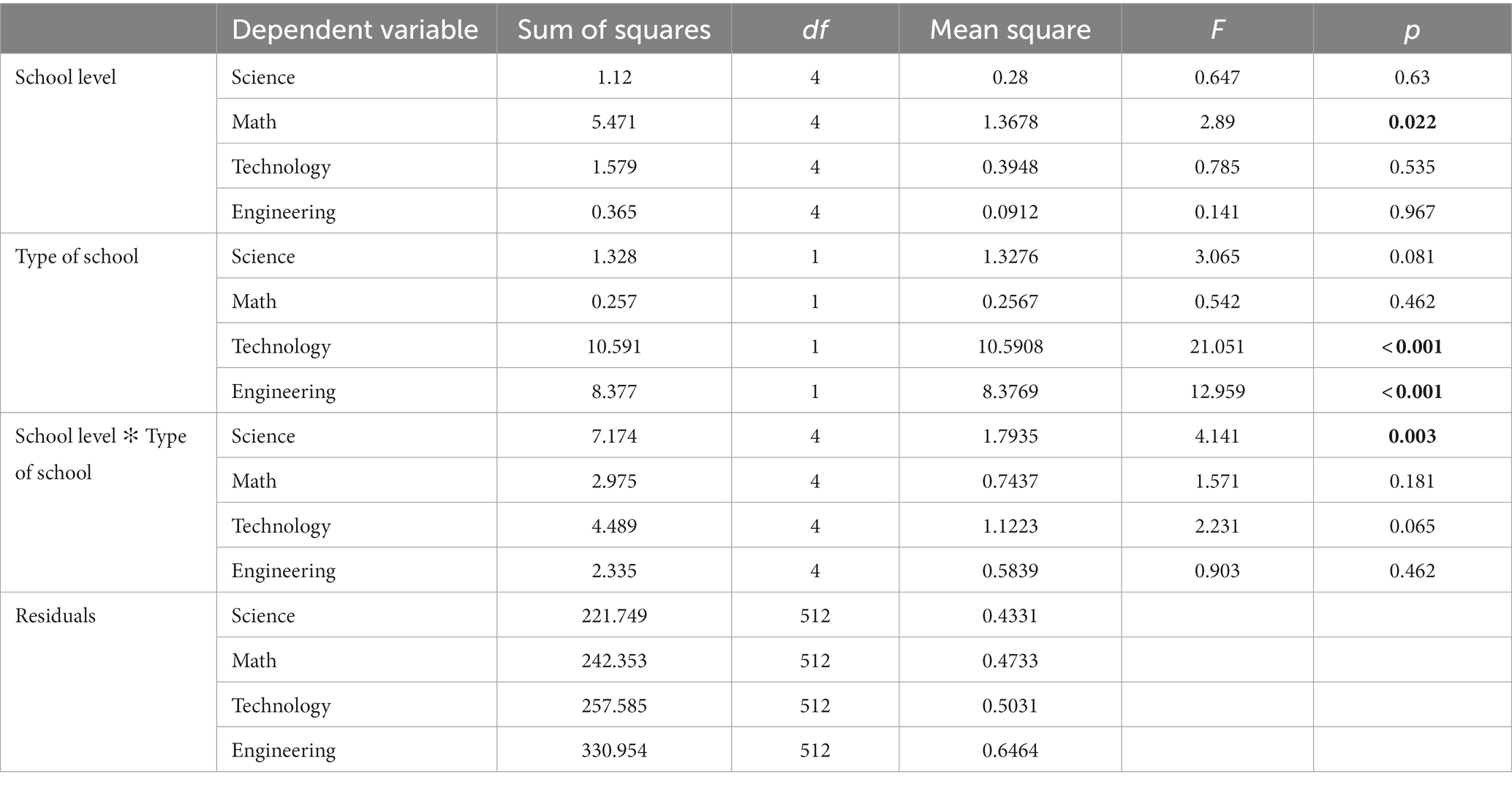Click the df column header
The image size is (1512, 785).
(815, 30)
